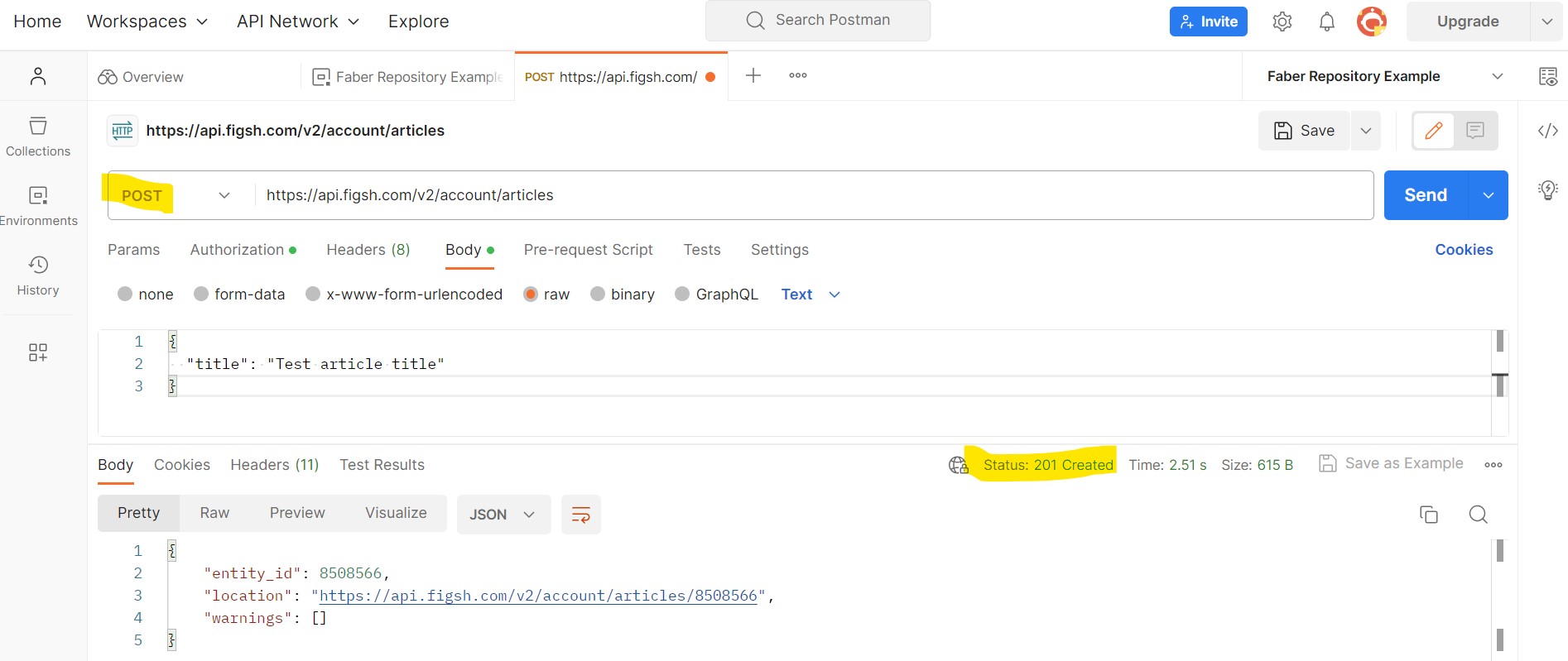Copy the response body
This screenshot has height=661, width=1568.
(1429, 515)
